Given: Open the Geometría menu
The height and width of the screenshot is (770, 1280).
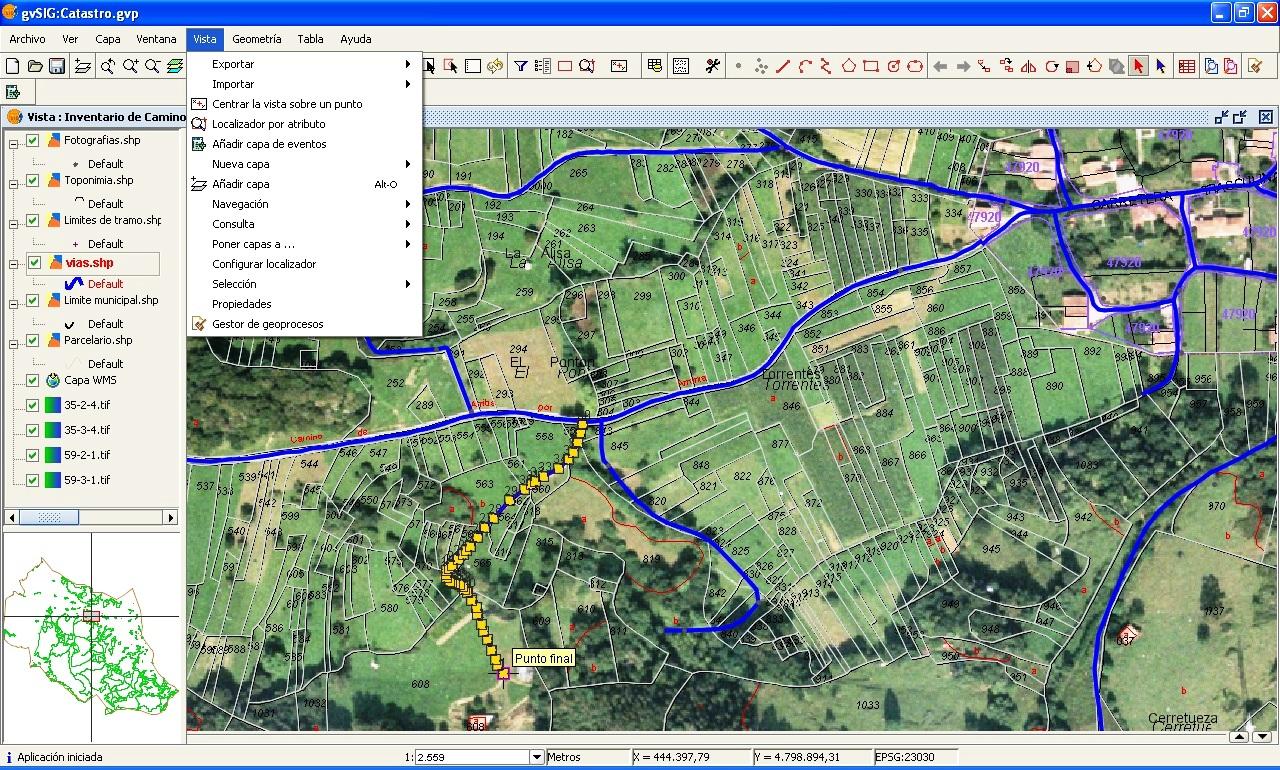Looking at the screenshot, I should 256,39.
